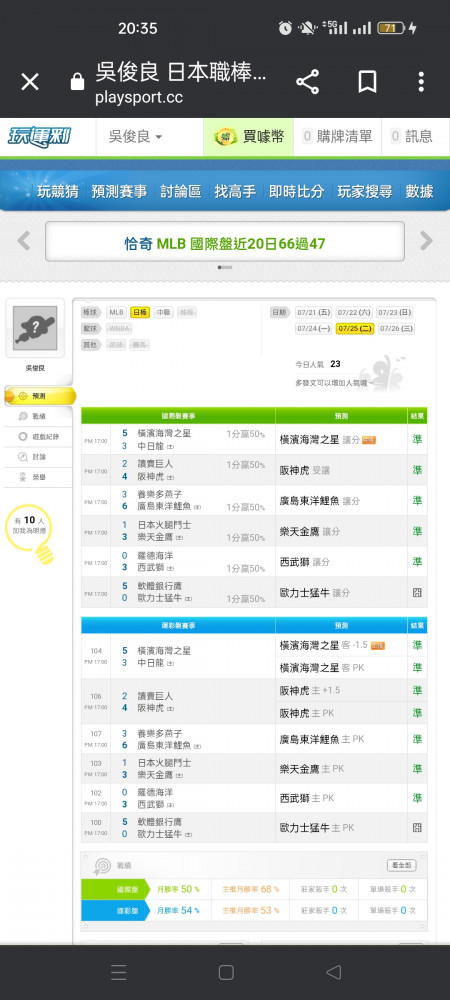Select 日棒 league filter
This screenshot has width=450, height=1000.
point(140,312)
